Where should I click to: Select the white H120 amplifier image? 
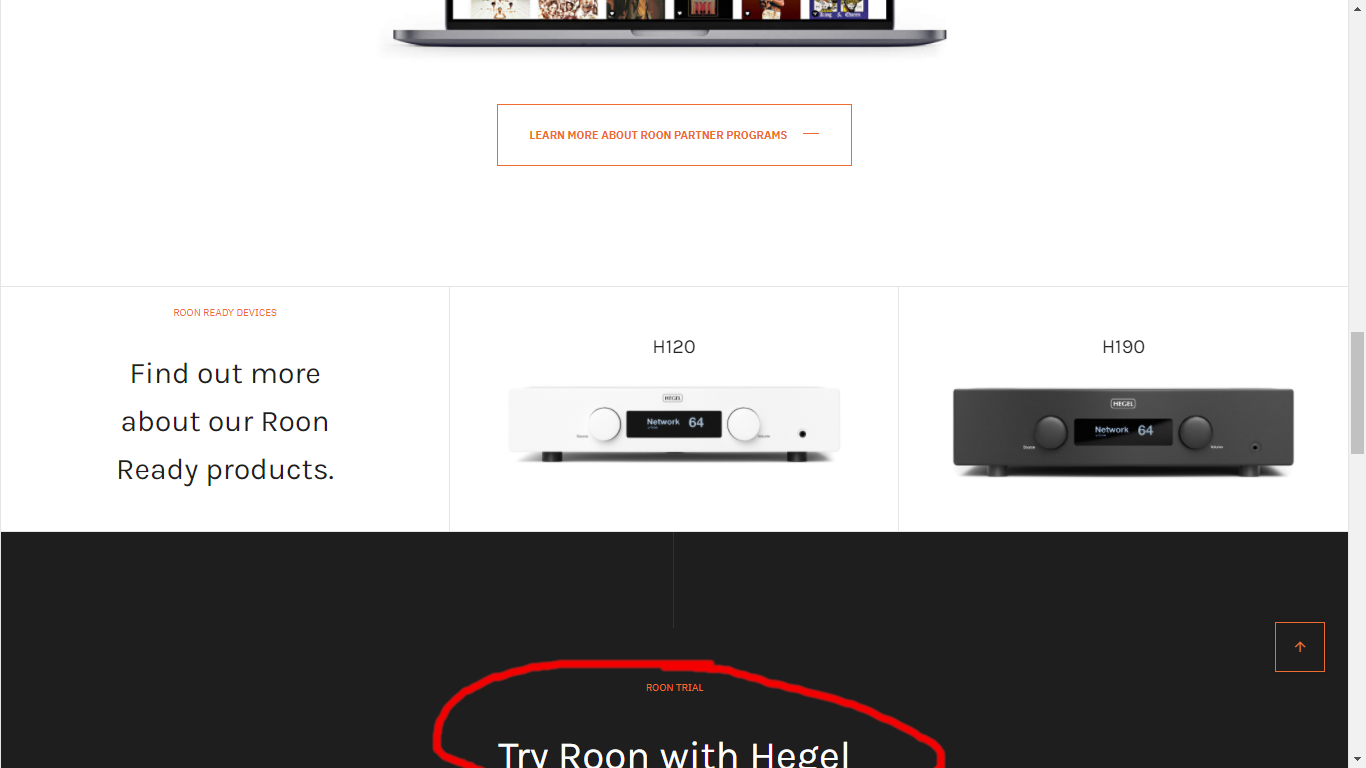coord(674,424)
